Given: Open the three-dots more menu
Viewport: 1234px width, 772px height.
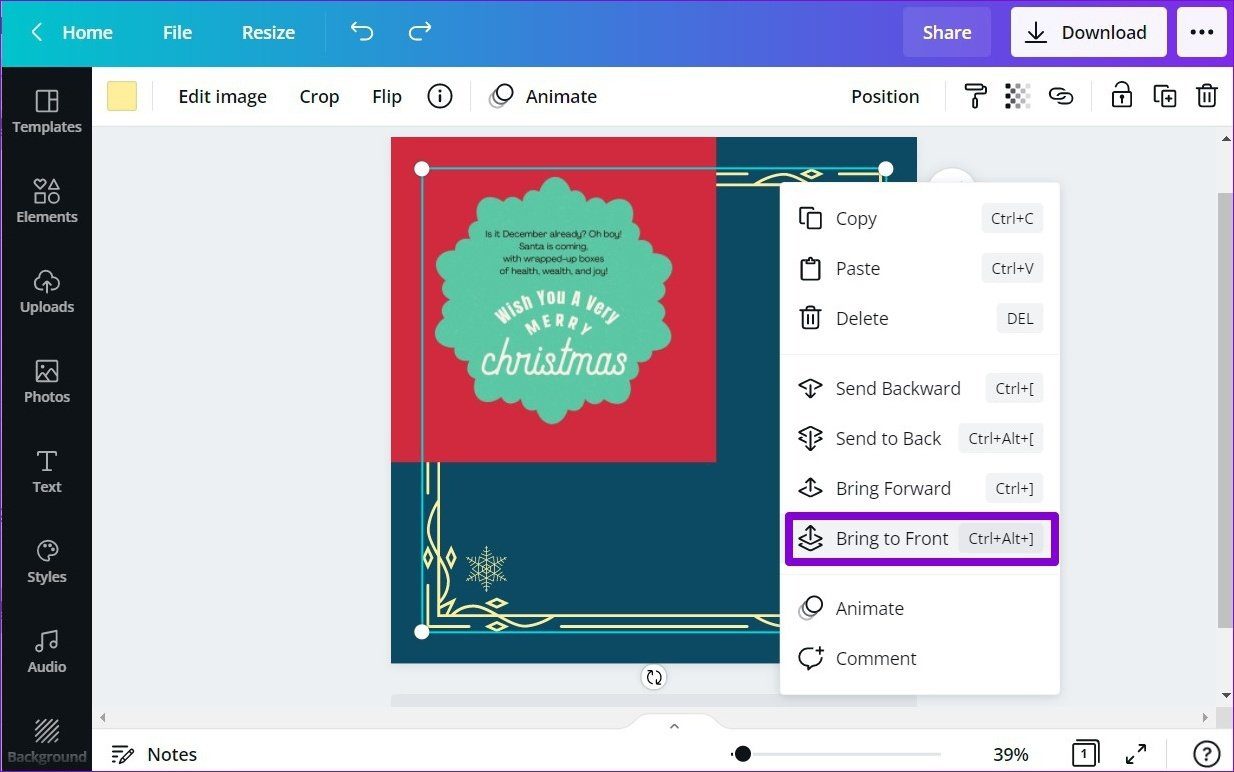Looking at the screenshot, I should tap(1202, 32).
